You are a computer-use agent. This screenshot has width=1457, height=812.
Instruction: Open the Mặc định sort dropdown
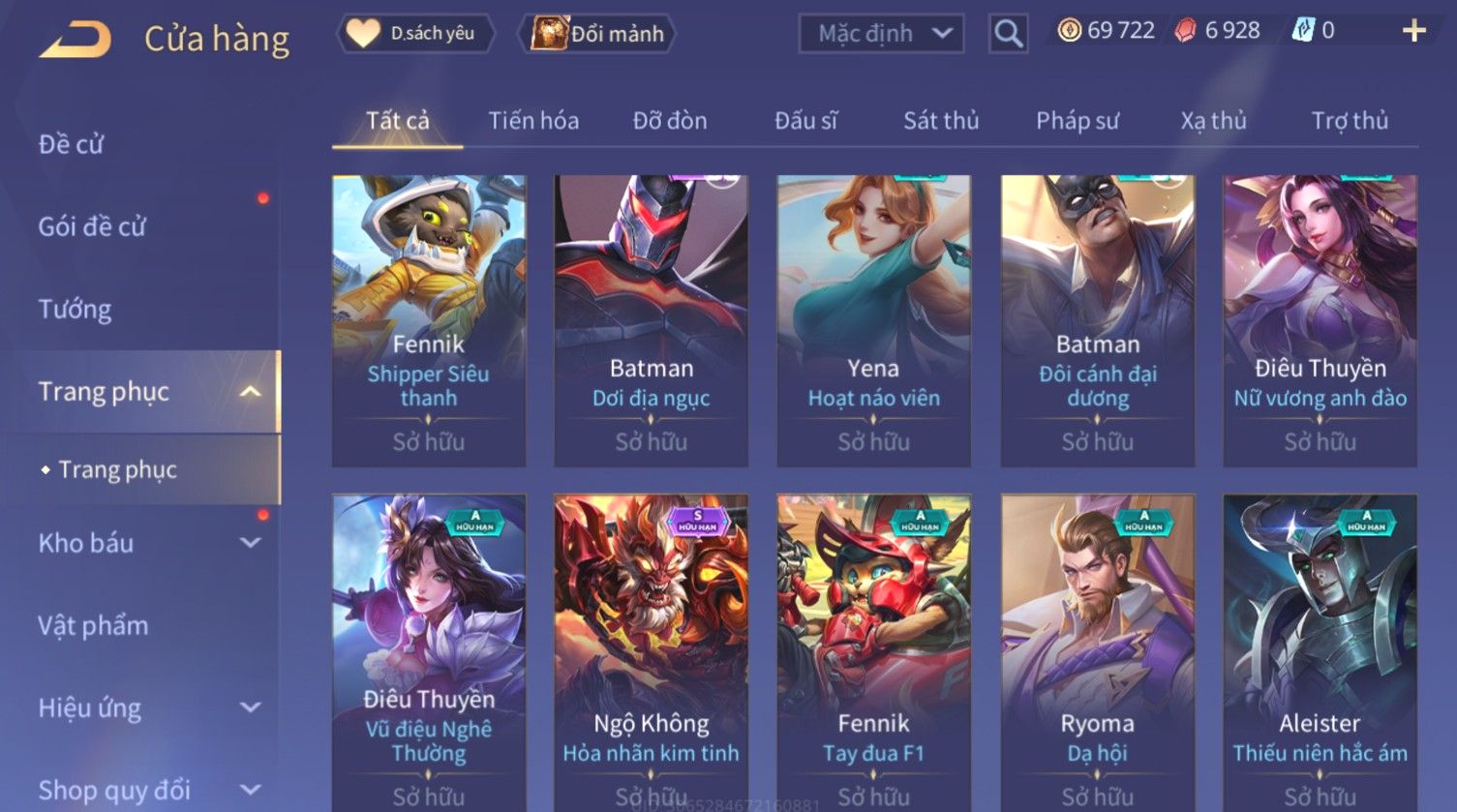point(881,34)
